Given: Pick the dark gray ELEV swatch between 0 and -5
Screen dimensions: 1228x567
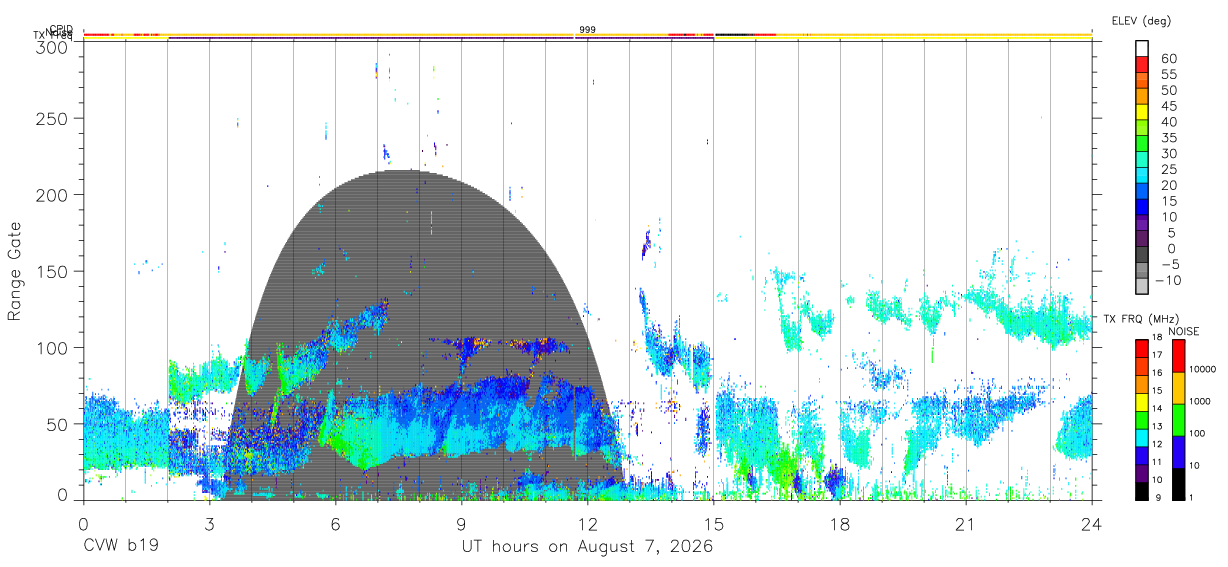Looking at the screenshot, I should click(1141, 255).
